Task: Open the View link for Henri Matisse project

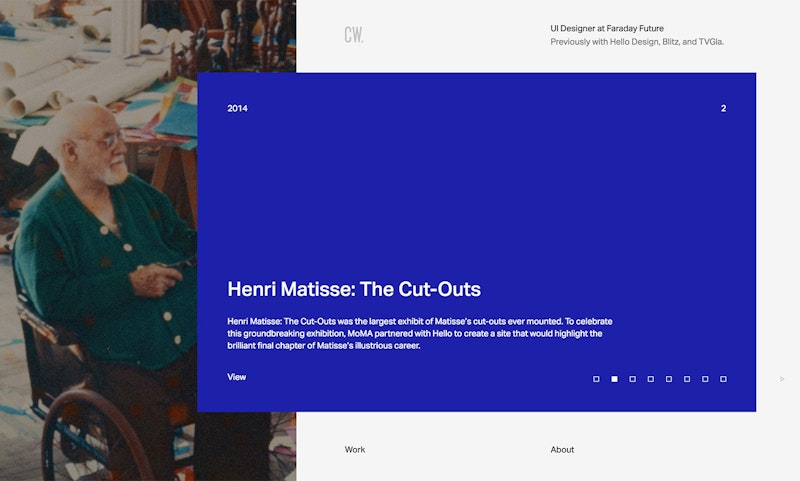Action: [237, 377]
